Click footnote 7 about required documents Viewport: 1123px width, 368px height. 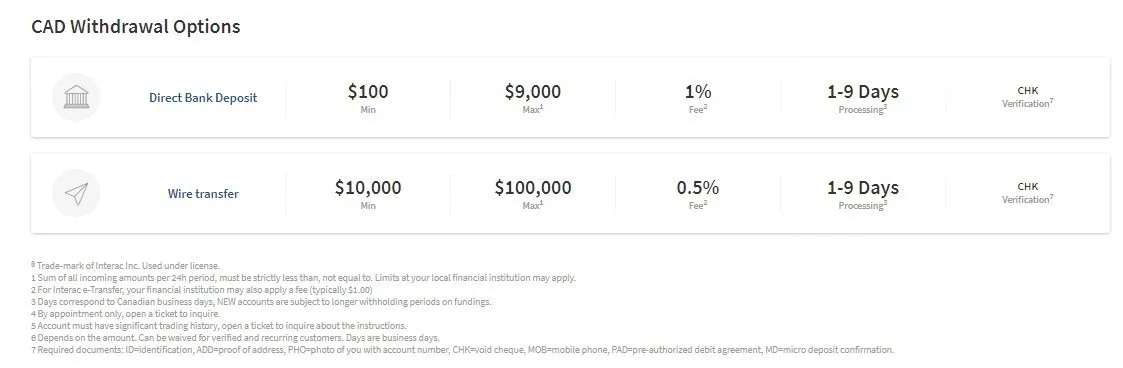click(x=463, y=350)
